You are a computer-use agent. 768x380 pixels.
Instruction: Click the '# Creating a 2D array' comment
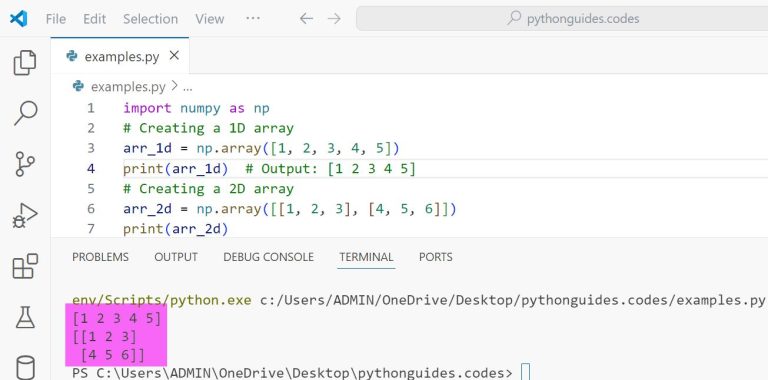coord(208,189)
